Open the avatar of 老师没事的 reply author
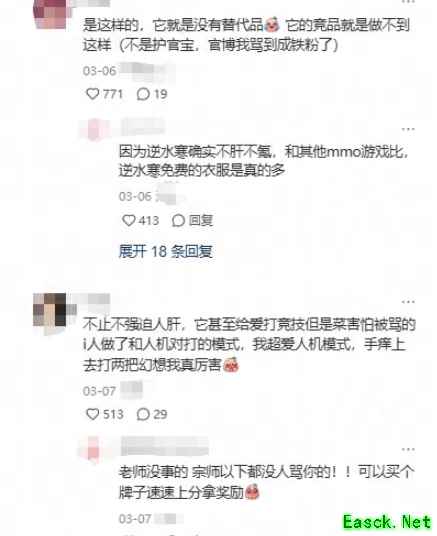This screenshot has height=536, width=437. pos(92,448)
